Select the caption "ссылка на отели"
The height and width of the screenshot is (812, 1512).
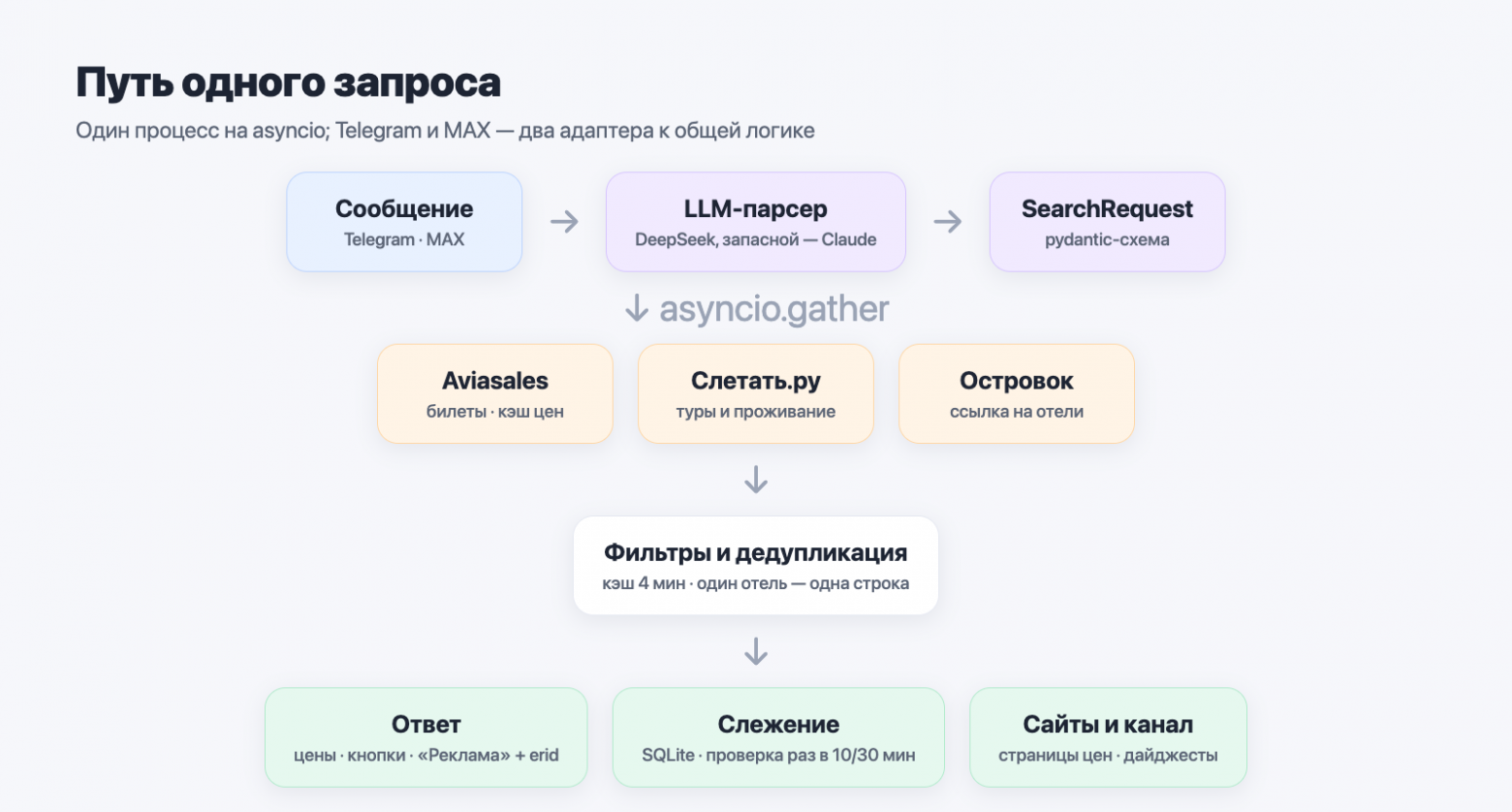click(1017, 412)
